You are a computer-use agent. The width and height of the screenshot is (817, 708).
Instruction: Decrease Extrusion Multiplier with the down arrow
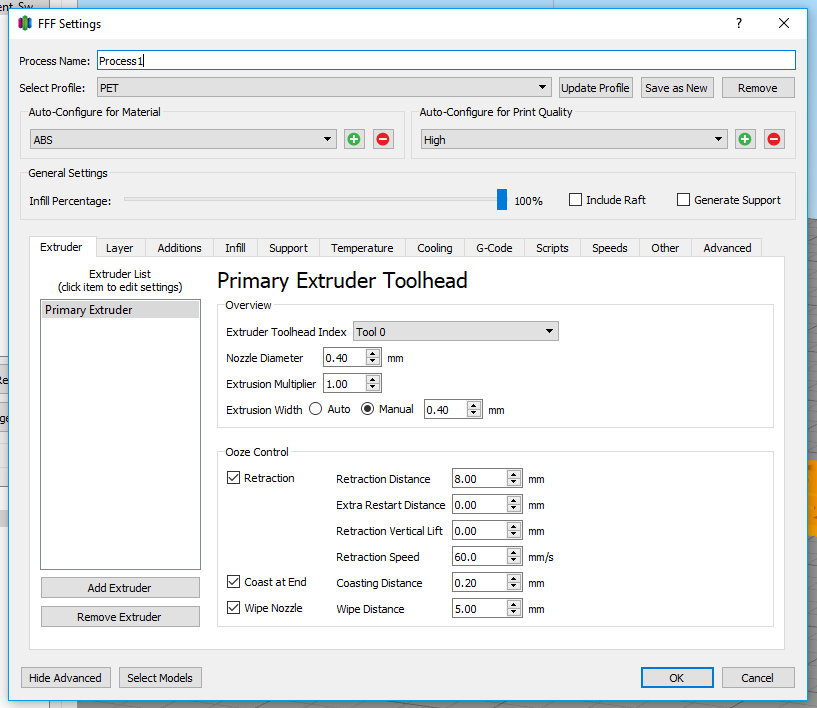point(372,388)
